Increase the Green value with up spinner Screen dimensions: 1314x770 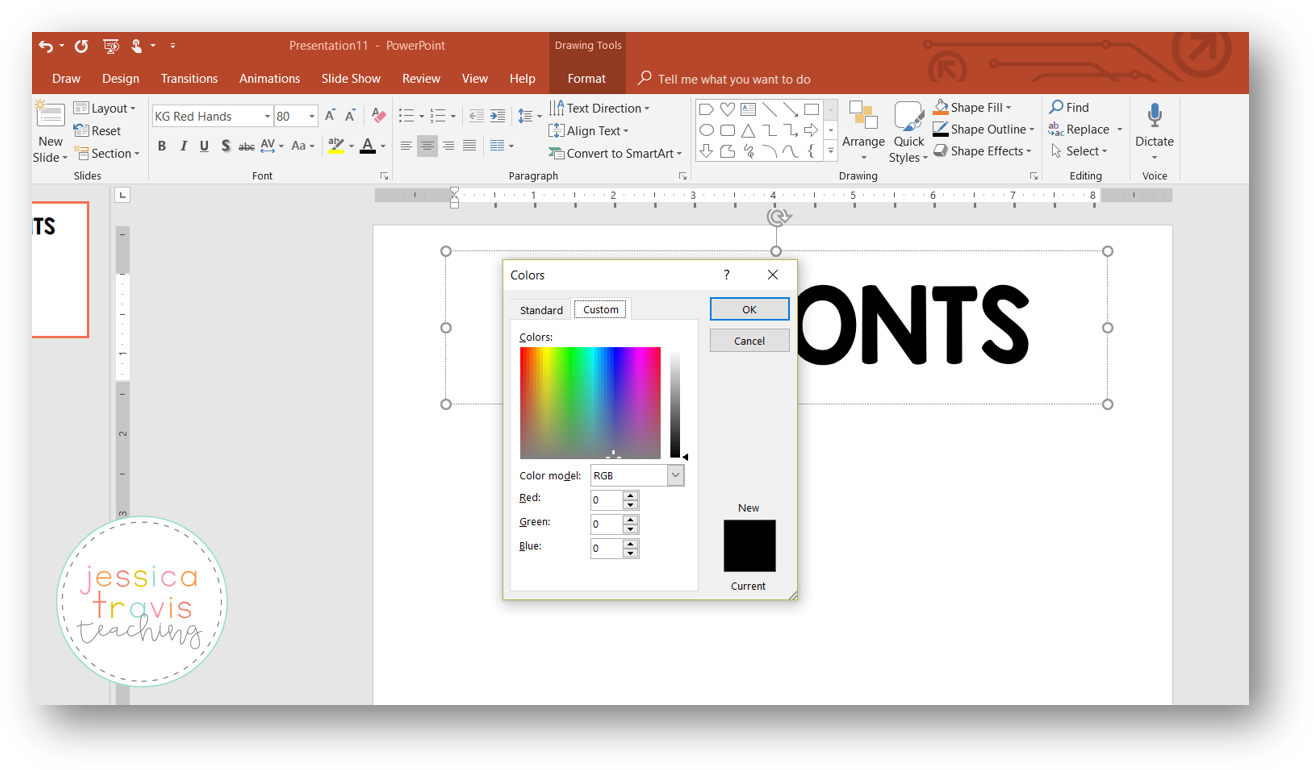click(x=630, y=519)
